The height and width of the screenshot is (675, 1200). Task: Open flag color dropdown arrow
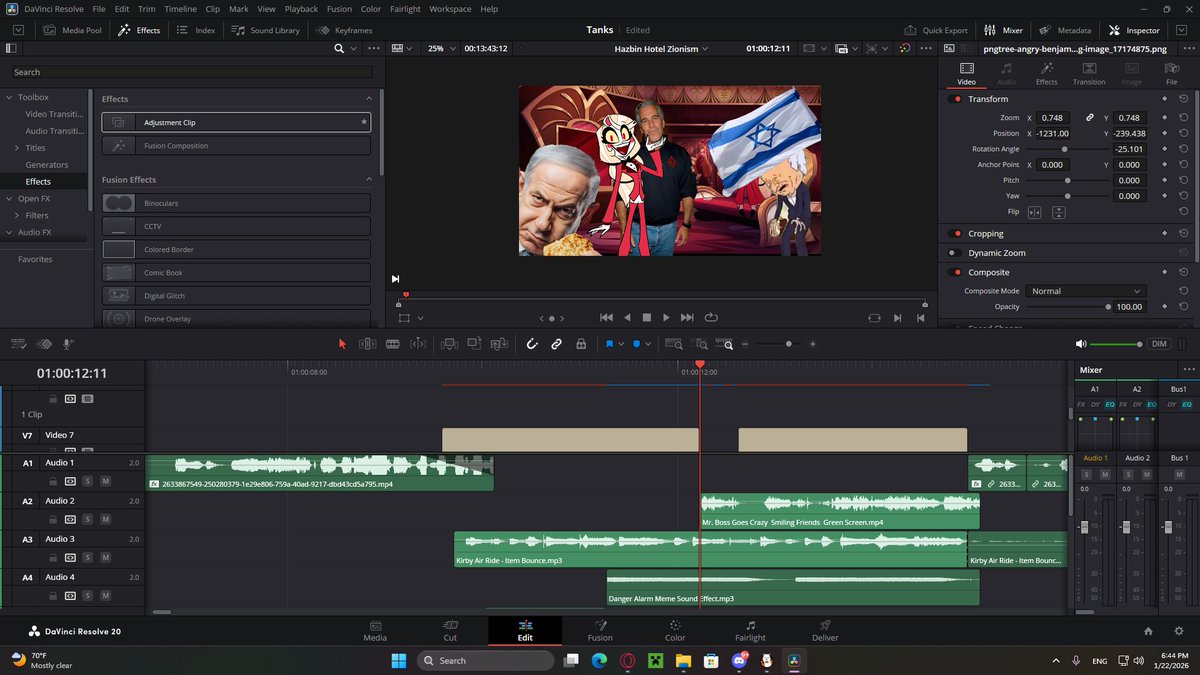621,344
